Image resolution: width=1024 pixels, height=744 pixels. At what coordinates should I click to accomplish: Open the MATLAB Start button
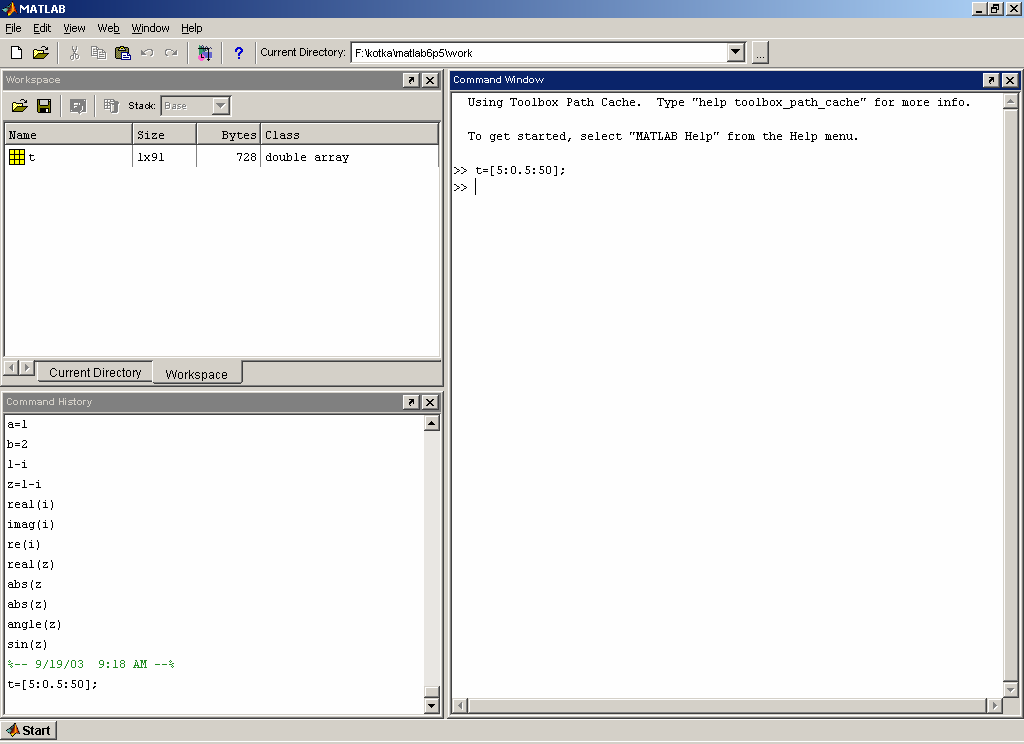click(29, 730)
